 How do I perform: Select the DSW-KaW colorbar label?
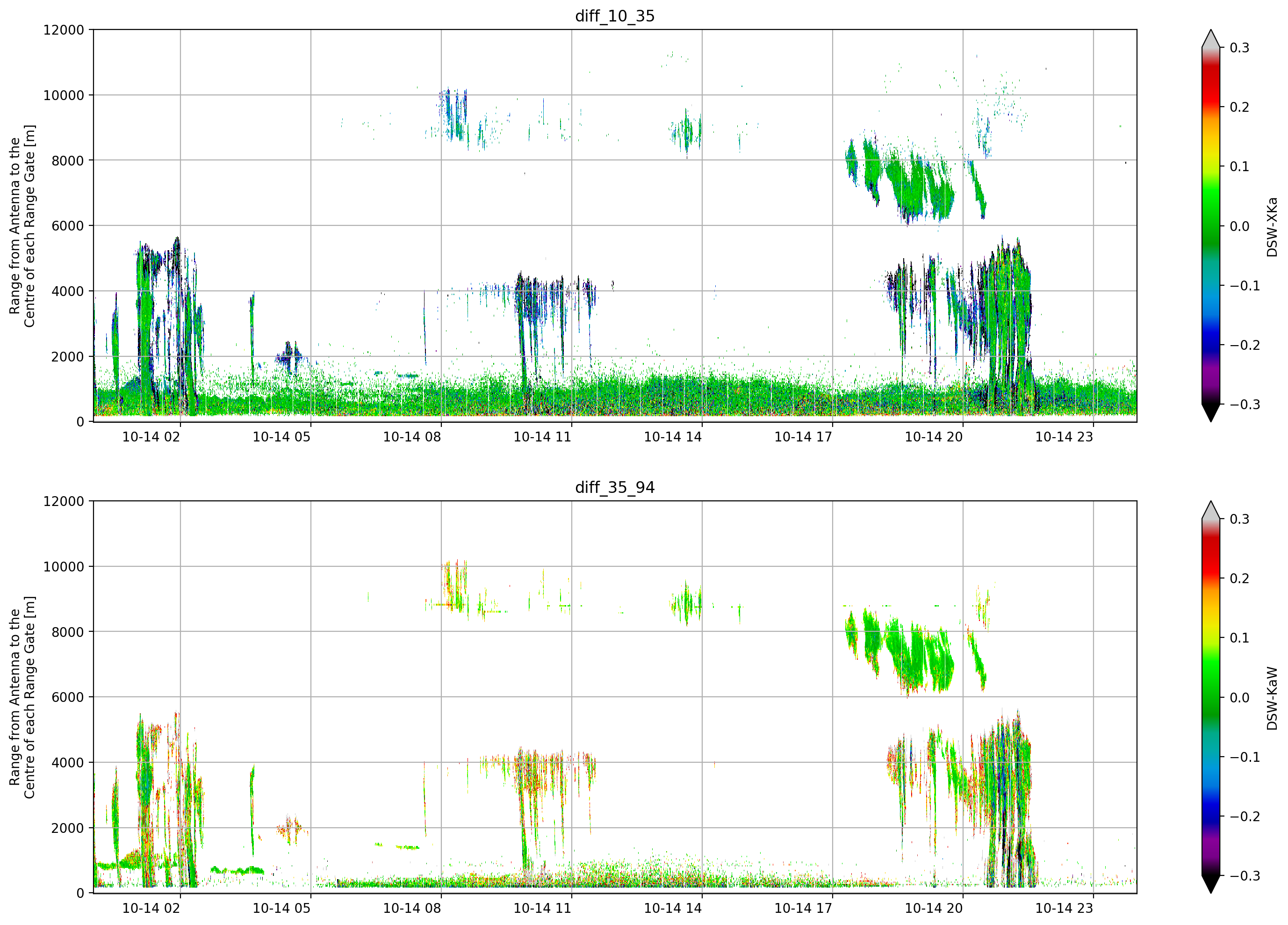(x=1272, y=698)
